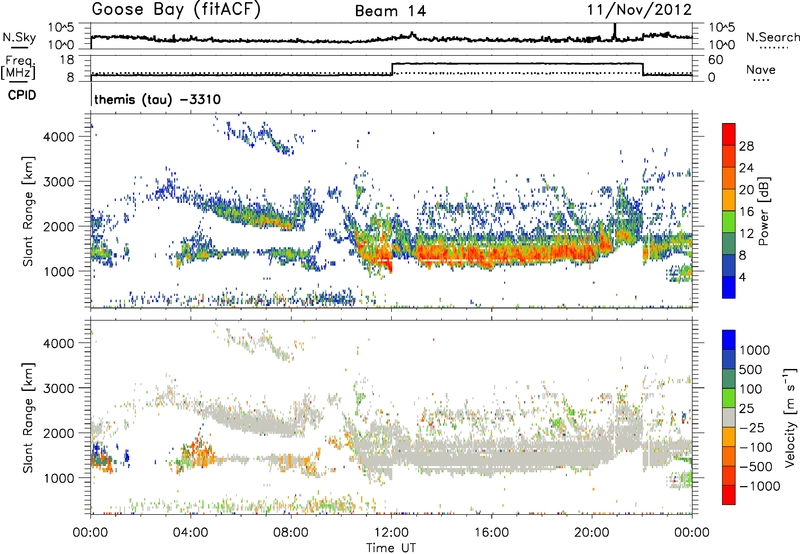Click the '12:00' time tick label
The width and height of the screenshot is (800, 554).
pyautogui.click(x=391, y=533)
